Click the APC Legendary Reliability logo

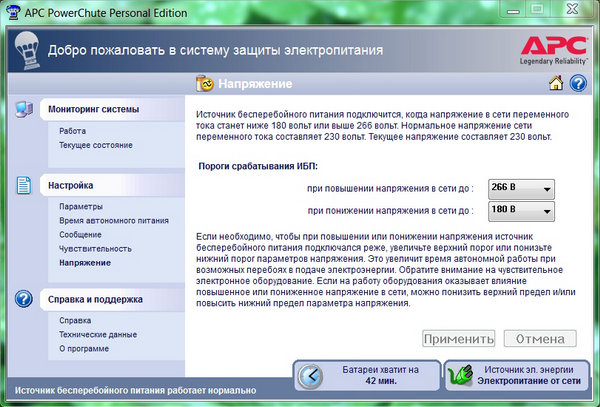tap(554, 50)
